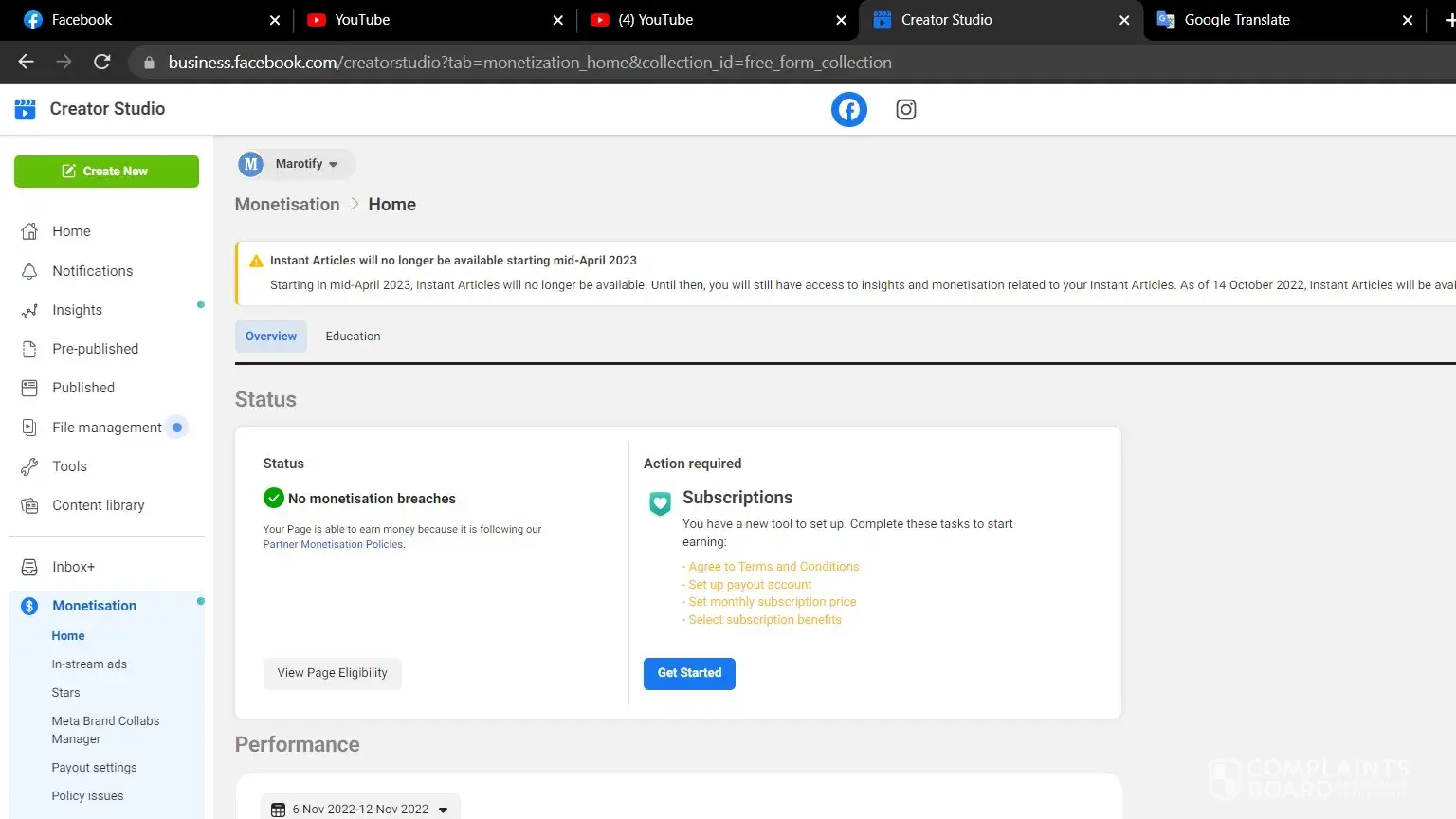
Task: Collapse the Monetisation sidebar section
Action: point(94,606)
